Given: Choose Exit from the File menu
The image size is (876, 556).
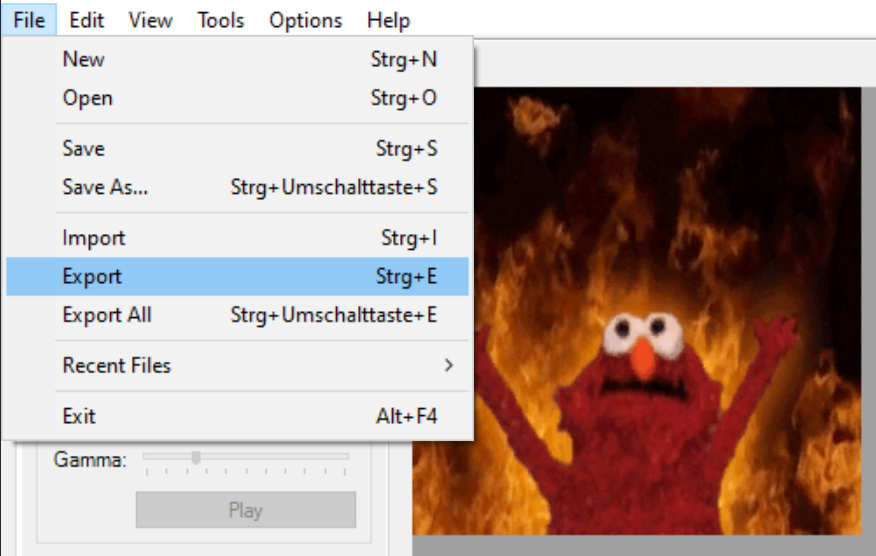Looking at the screenshot, I should [237, 416].
